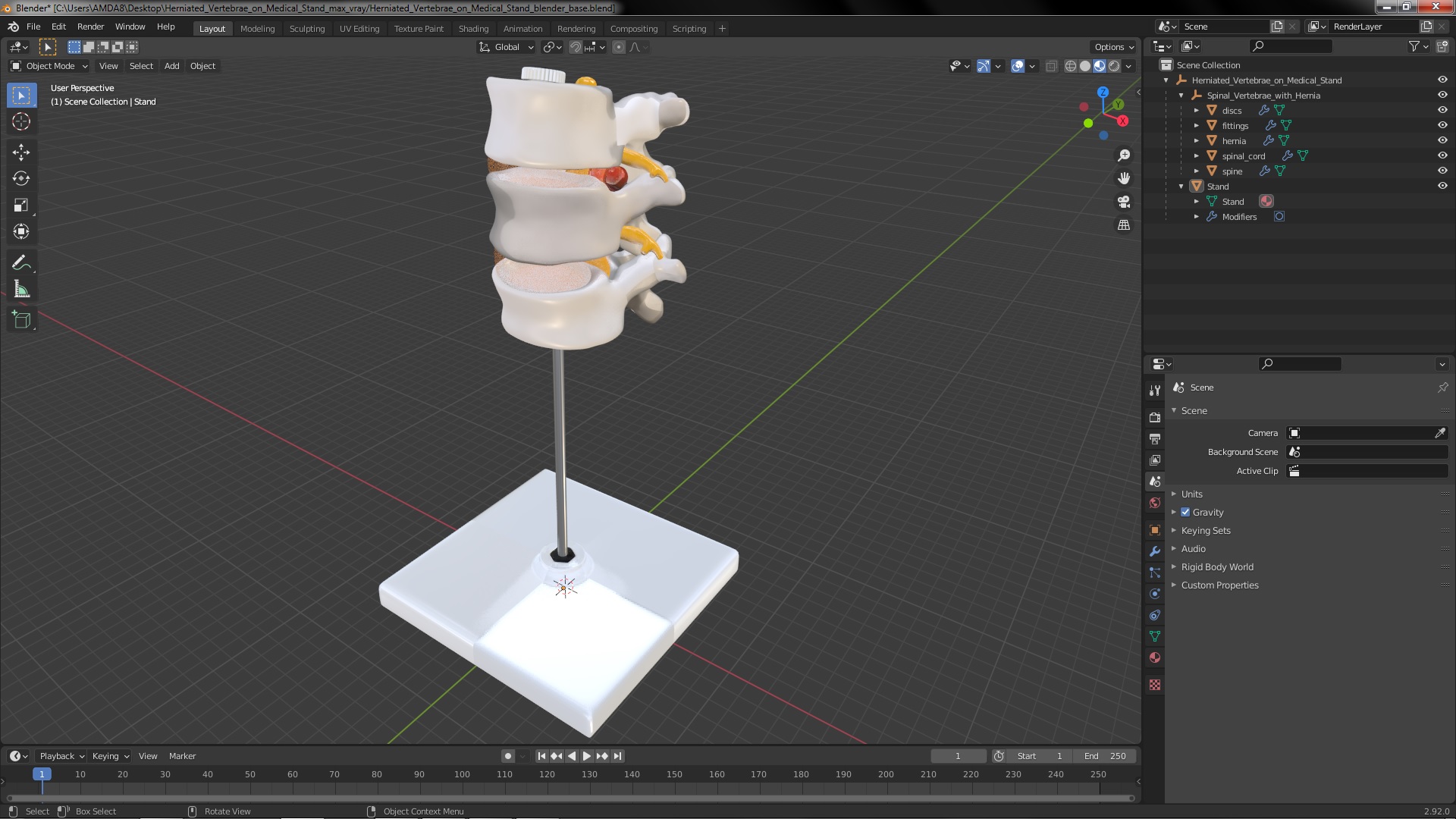Open the Modifier properties wrench tab

[x=1155, y=551]
